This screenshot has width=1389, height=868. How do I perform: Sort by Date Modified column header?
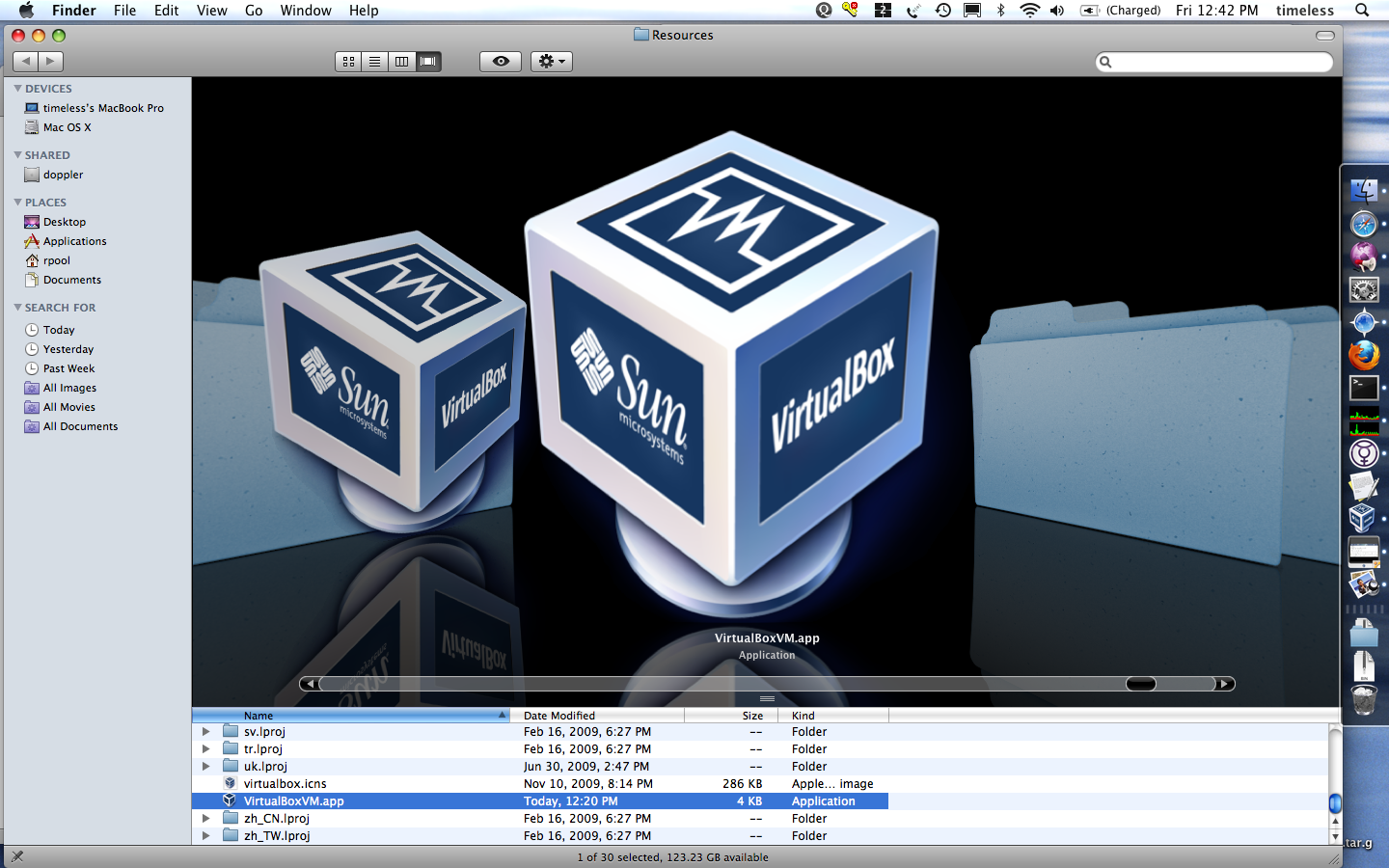(597, 716)
